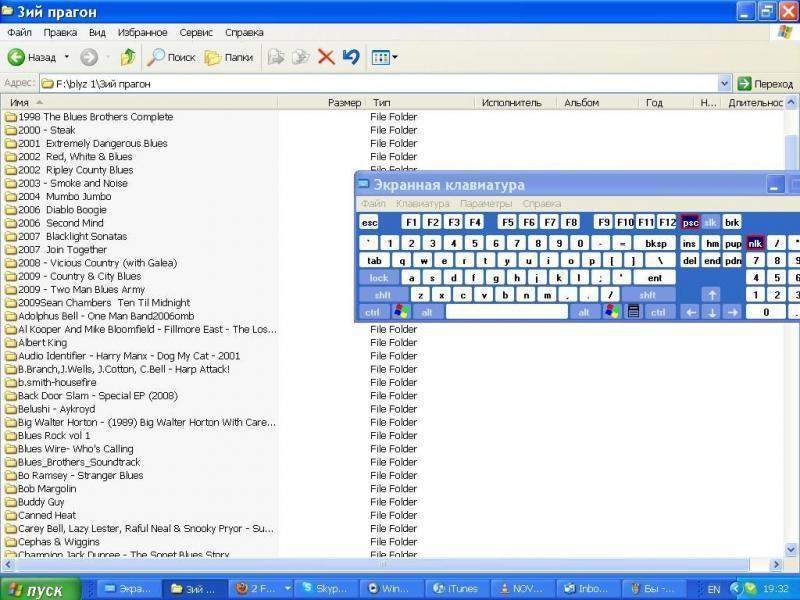Click the Переход go button
The image size is (800, 600).
765,84
